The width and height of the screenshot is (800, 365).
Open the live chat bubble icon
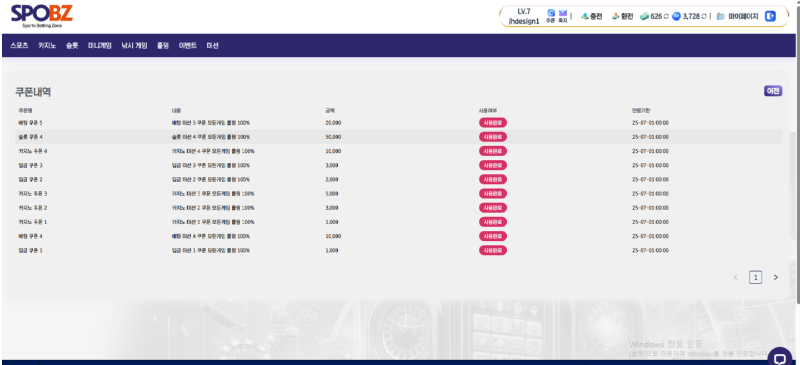[779, 356]
